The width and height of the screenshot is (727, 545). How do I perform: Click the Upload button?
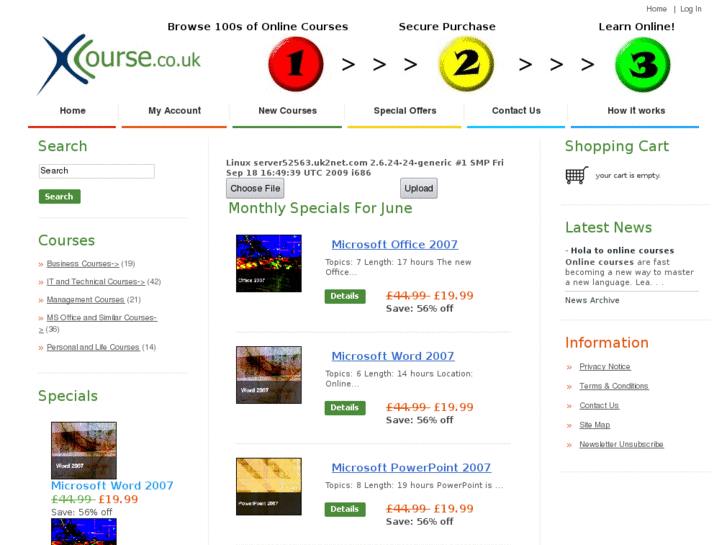(418, 188)
